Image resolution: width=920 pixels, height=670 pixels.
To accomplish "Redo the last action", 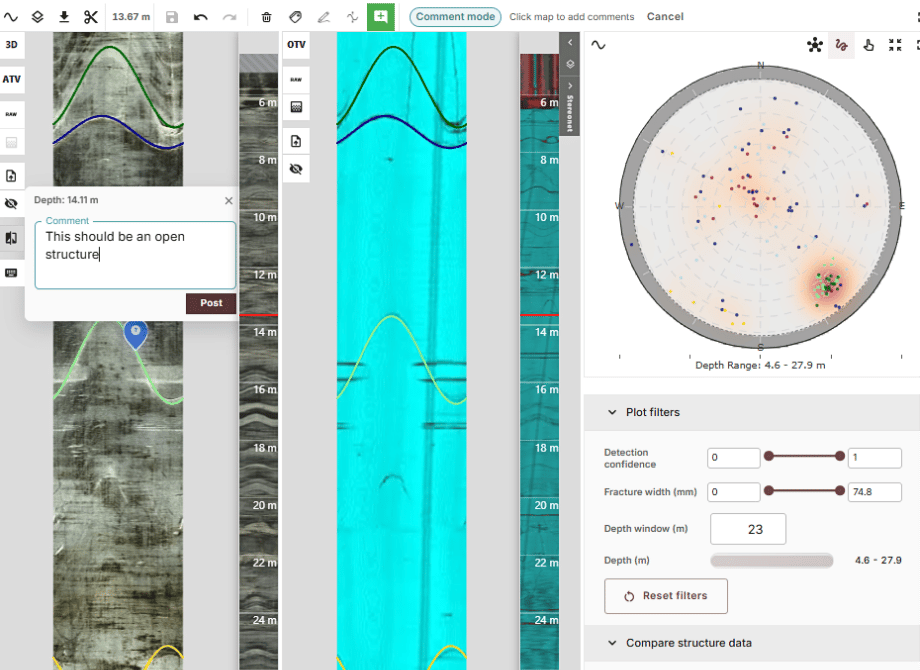I will [229, 17].
